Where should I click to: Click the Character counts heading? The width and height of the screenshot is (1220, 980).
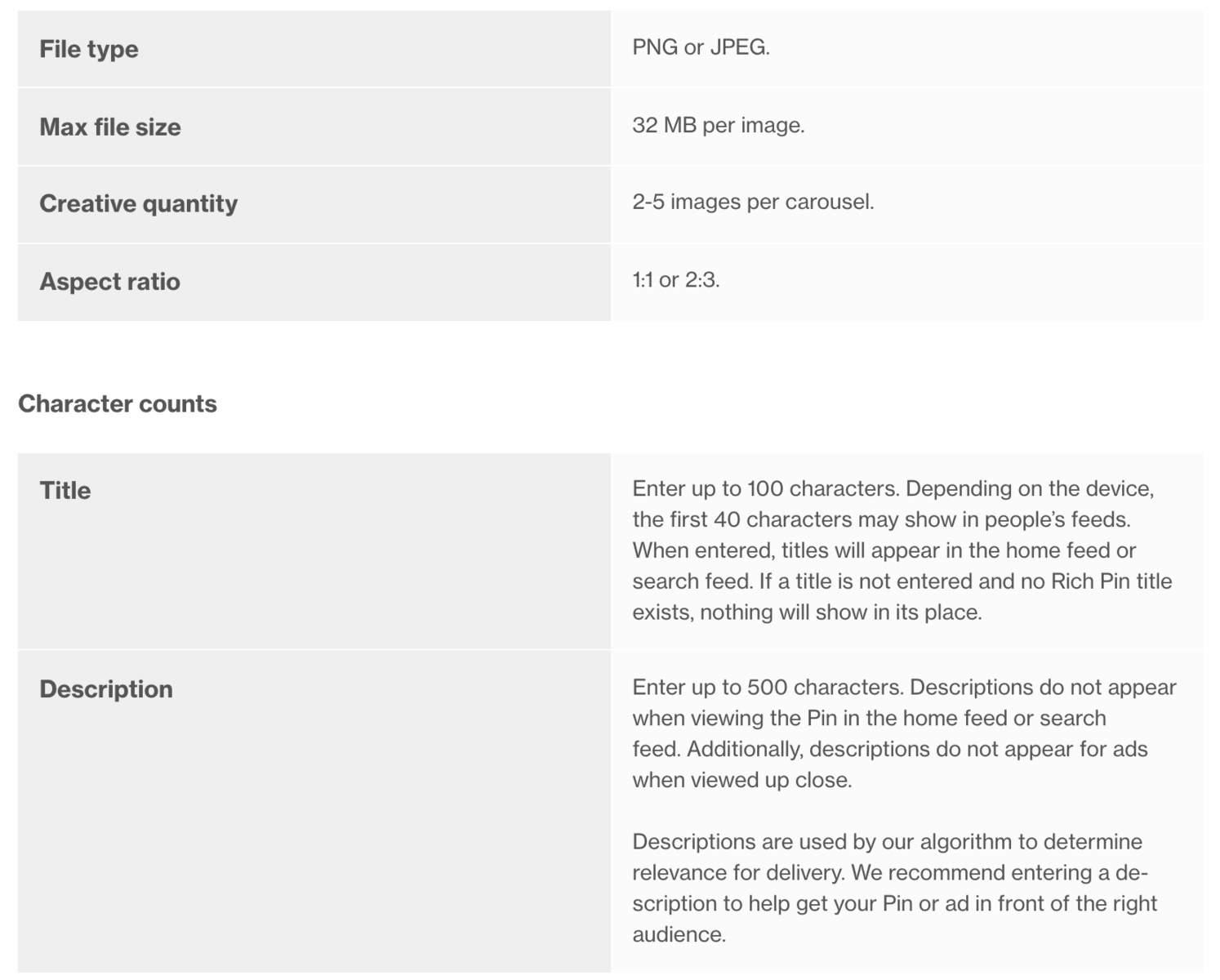click(118, 403)
